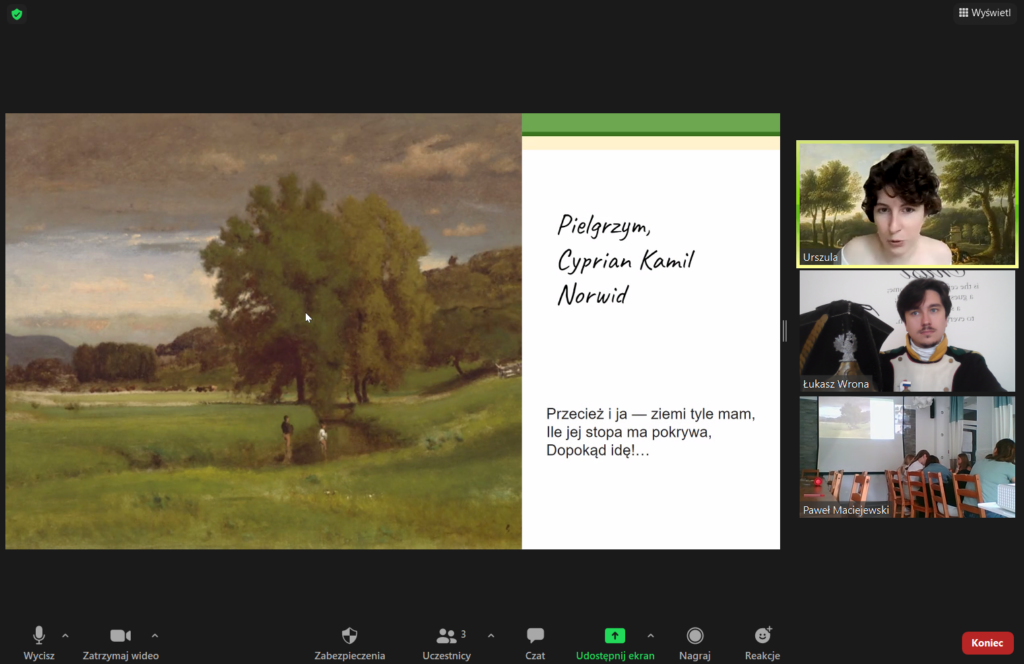Expand the arrow beside Uczestnicy
The width and height of the screenshot is (1024, 664).
coord(491,635)
